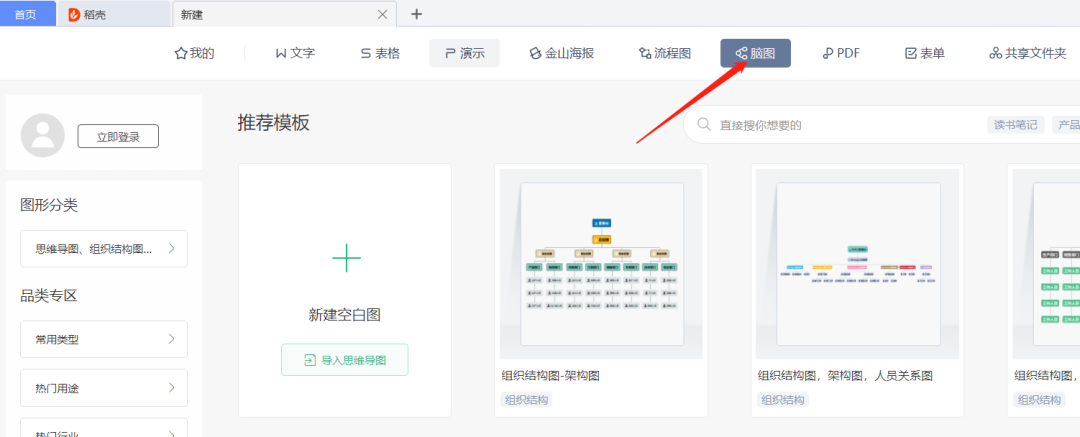The width and height of the screenshot is (1080, 437).
Task: Click the star icon beside 我的
Action: pos(181,53)
